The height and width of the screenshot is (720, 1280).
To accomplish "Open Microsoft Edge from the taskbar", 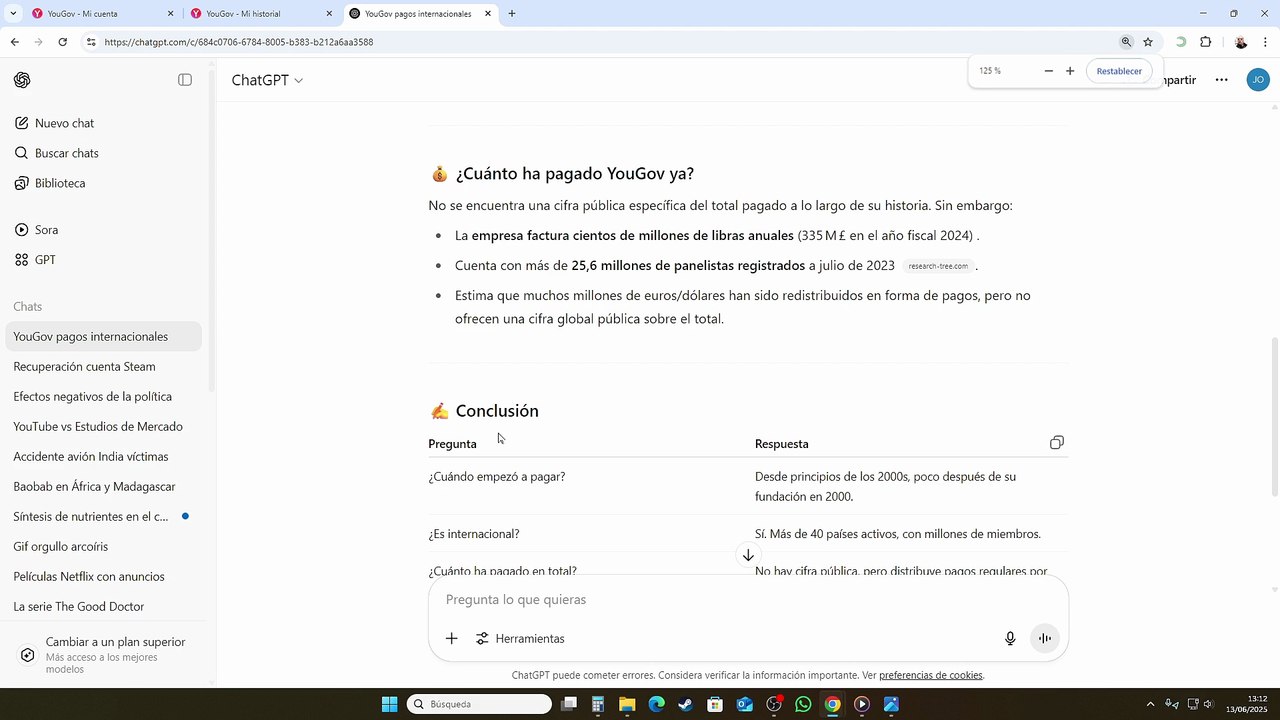I will (656, 704).
